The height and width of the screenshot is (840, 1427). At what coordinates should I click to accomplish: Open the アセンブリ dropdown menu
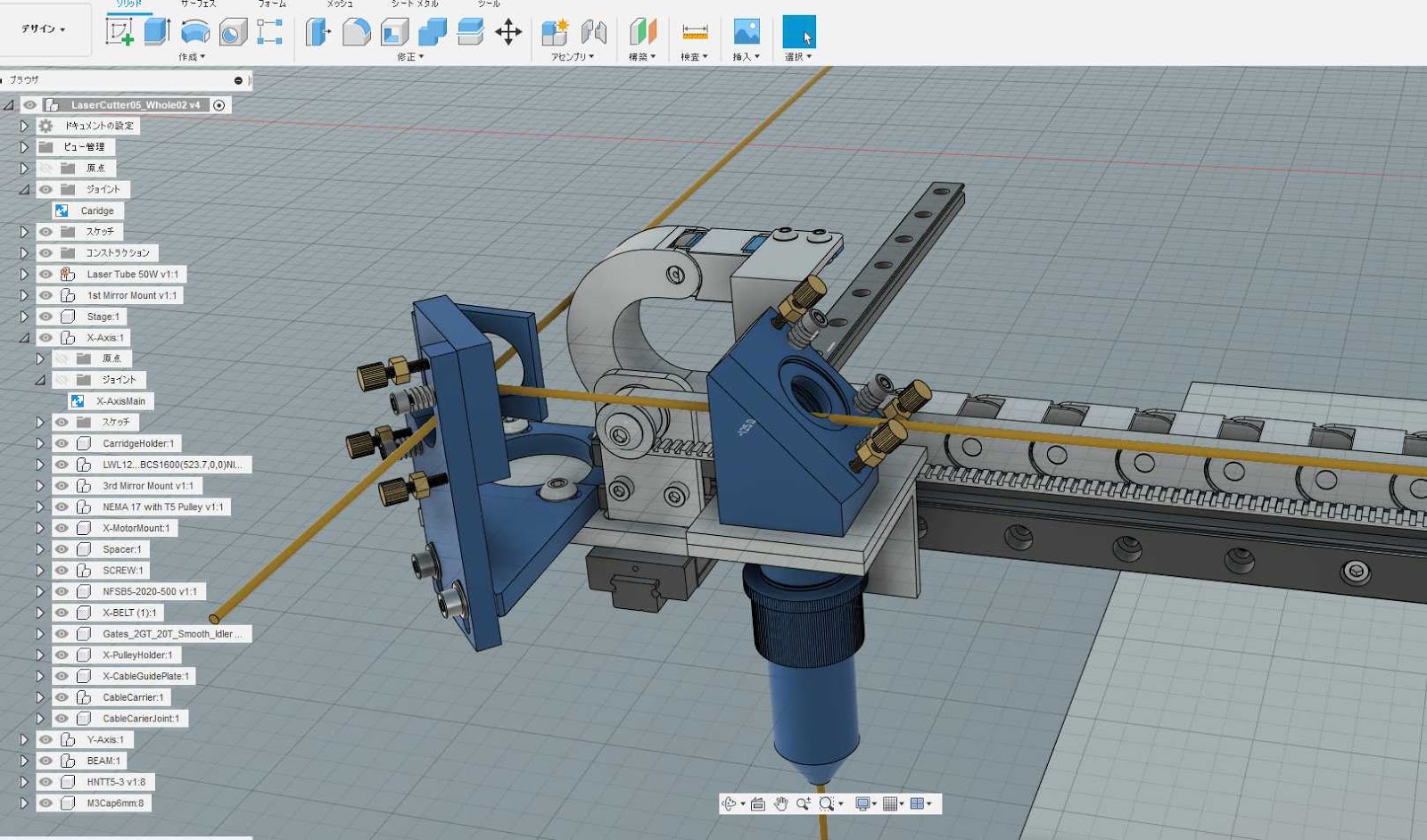573,57
